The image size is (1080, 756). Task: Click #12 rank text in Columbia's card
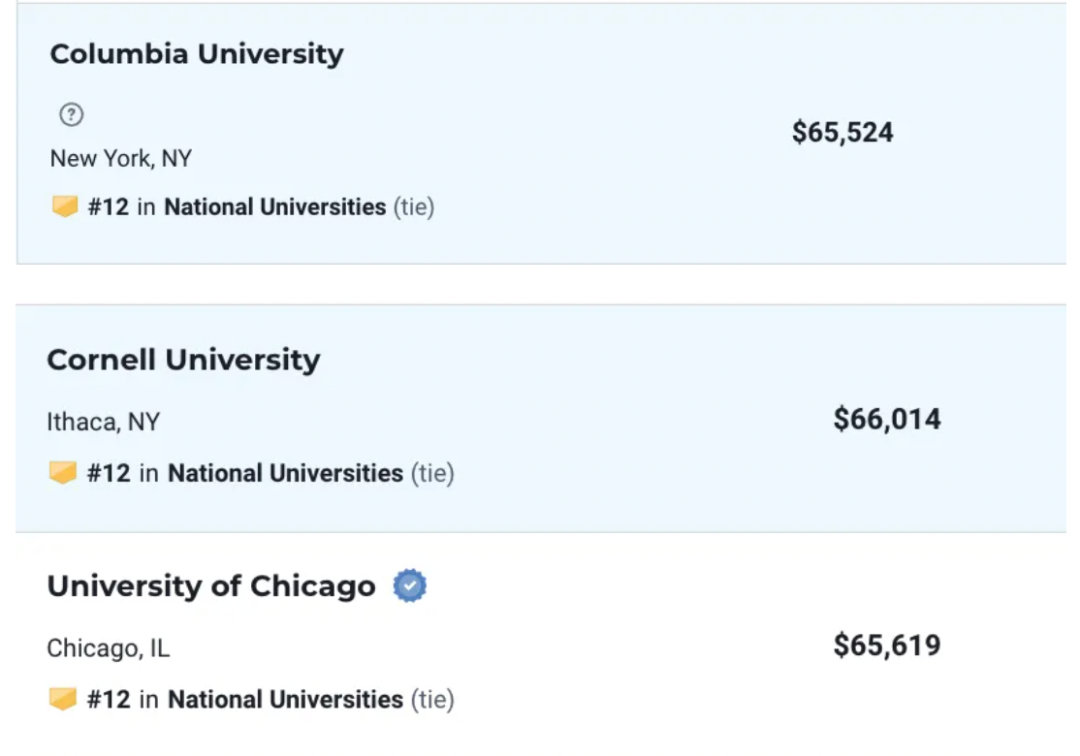(x=108, y=207)
